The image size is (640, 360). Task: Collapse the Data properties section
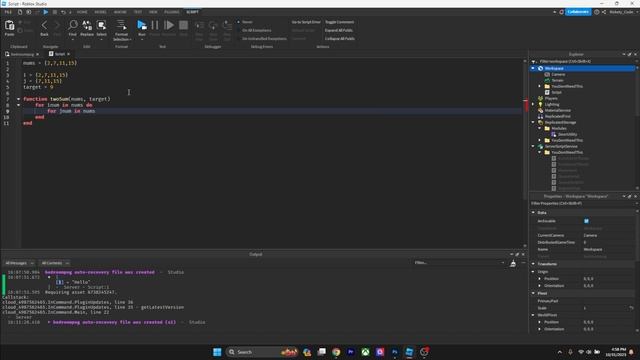(x=533, y=212)
